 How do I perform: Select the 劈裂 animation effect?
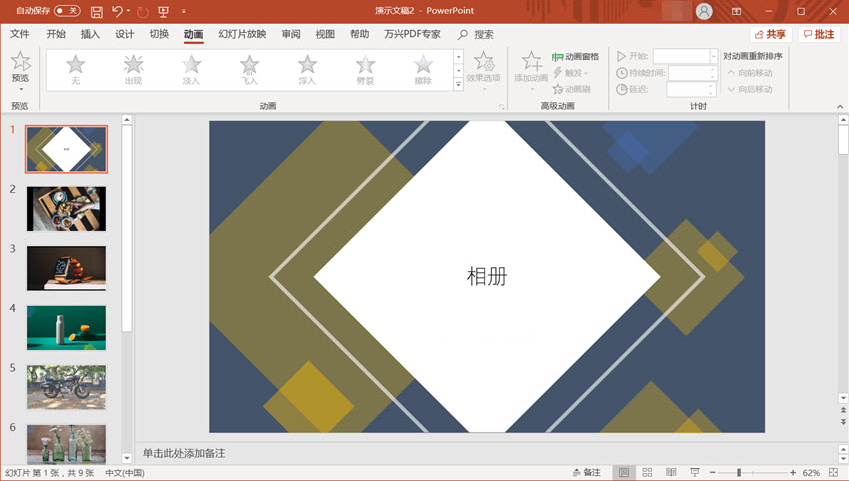(x=365, y=69)
